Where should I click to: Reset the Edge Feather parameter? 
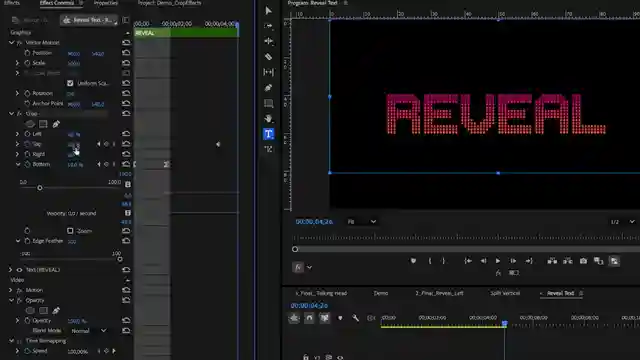coord(126,241)
